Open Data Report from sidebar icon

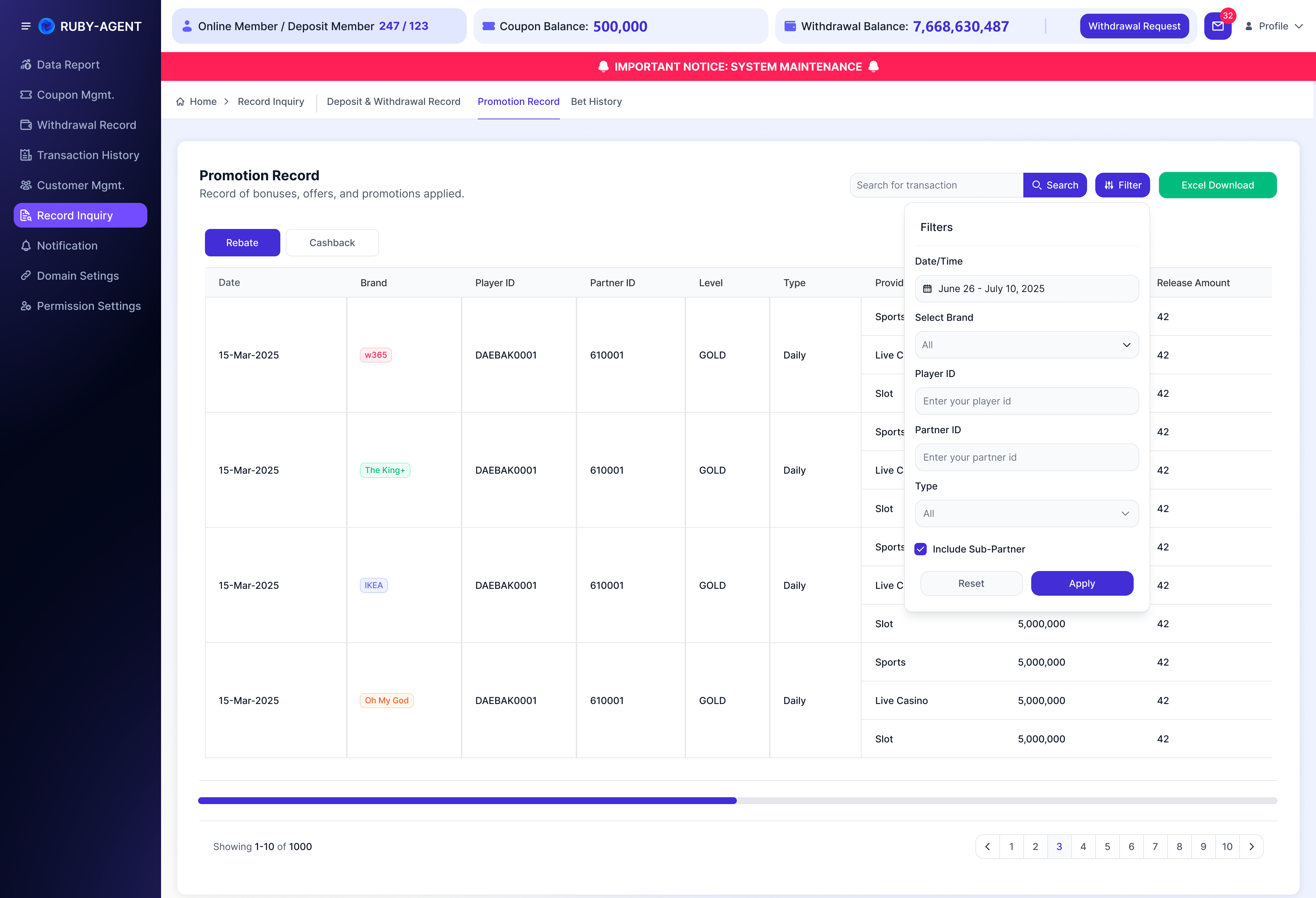(x=26, y=64)
